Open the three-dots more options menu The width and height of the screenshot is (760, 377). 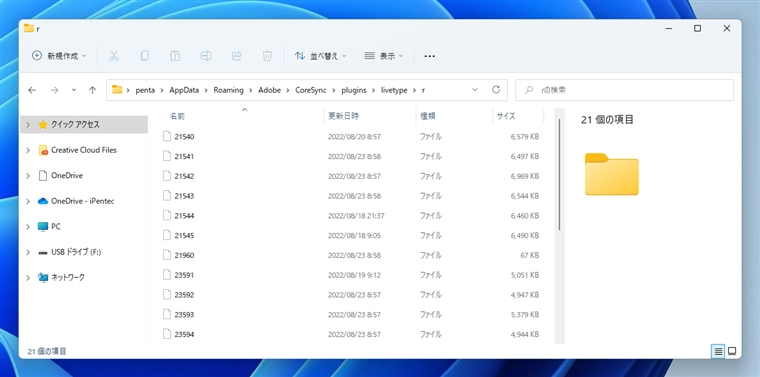(429, 56)
